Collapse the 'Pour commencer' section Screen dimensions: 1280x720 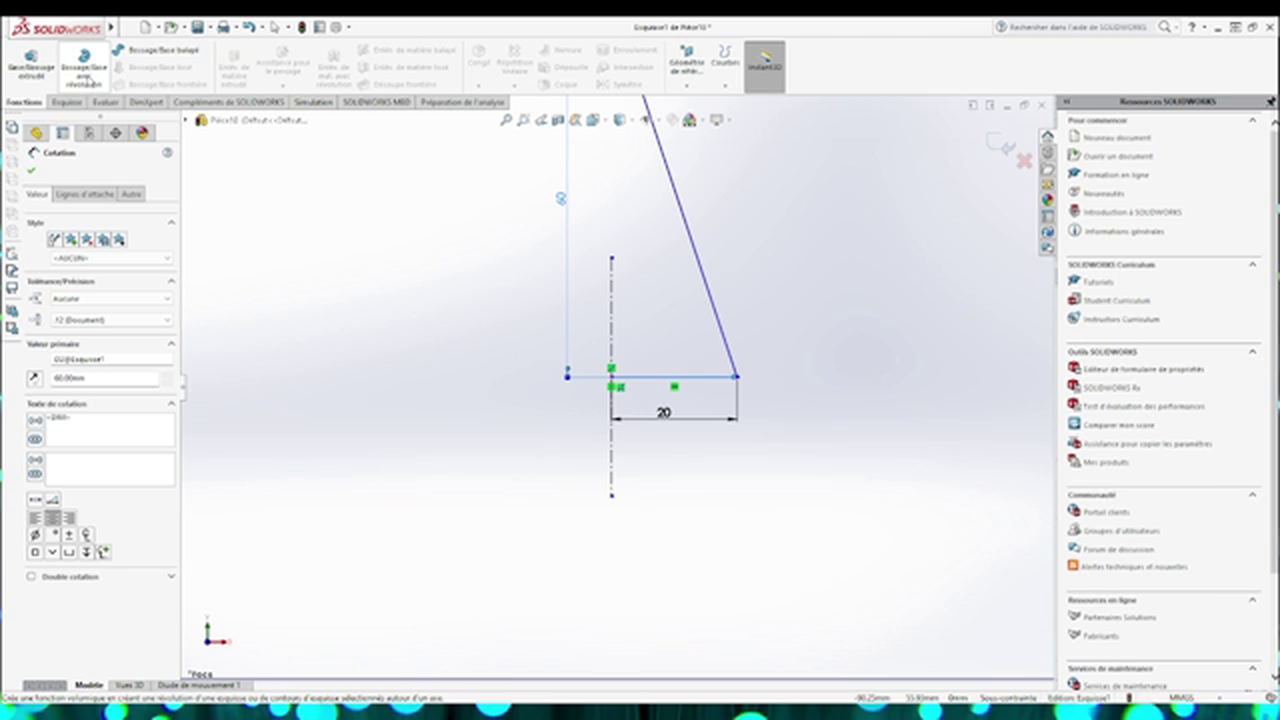(1252, 119)
